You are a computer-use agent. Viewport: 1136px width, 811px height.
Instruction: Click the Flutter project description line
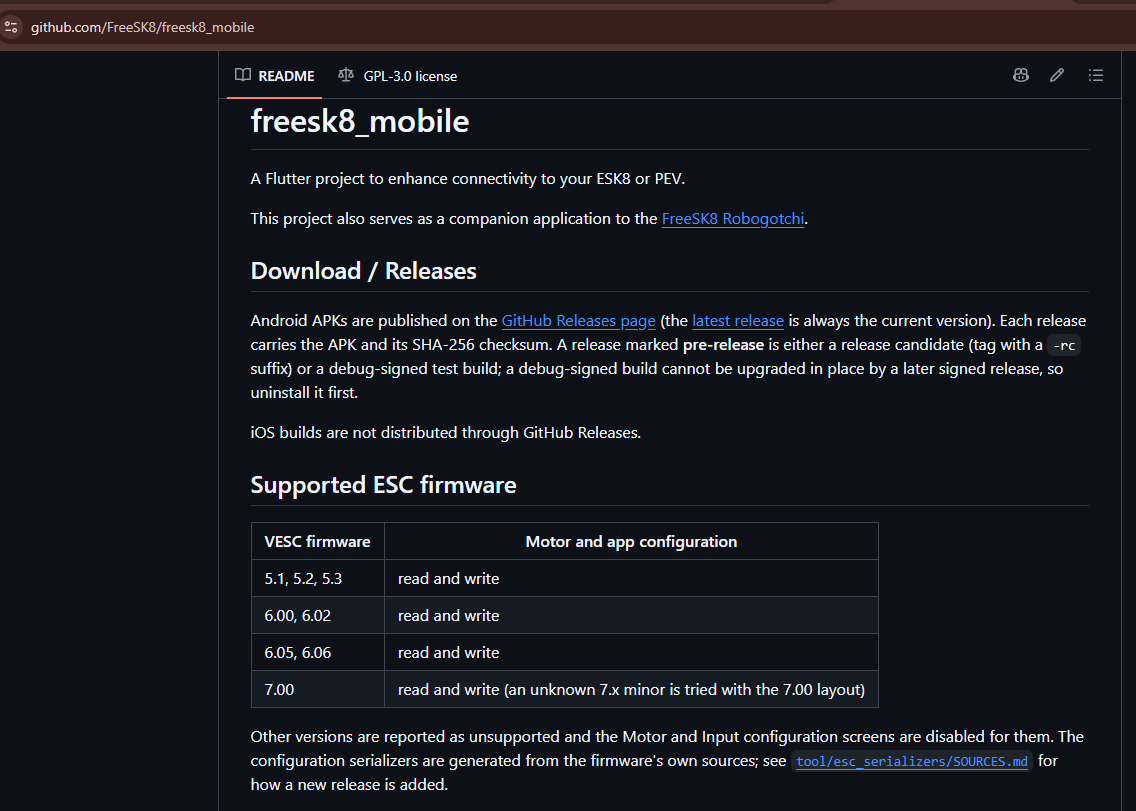[467, 179]
